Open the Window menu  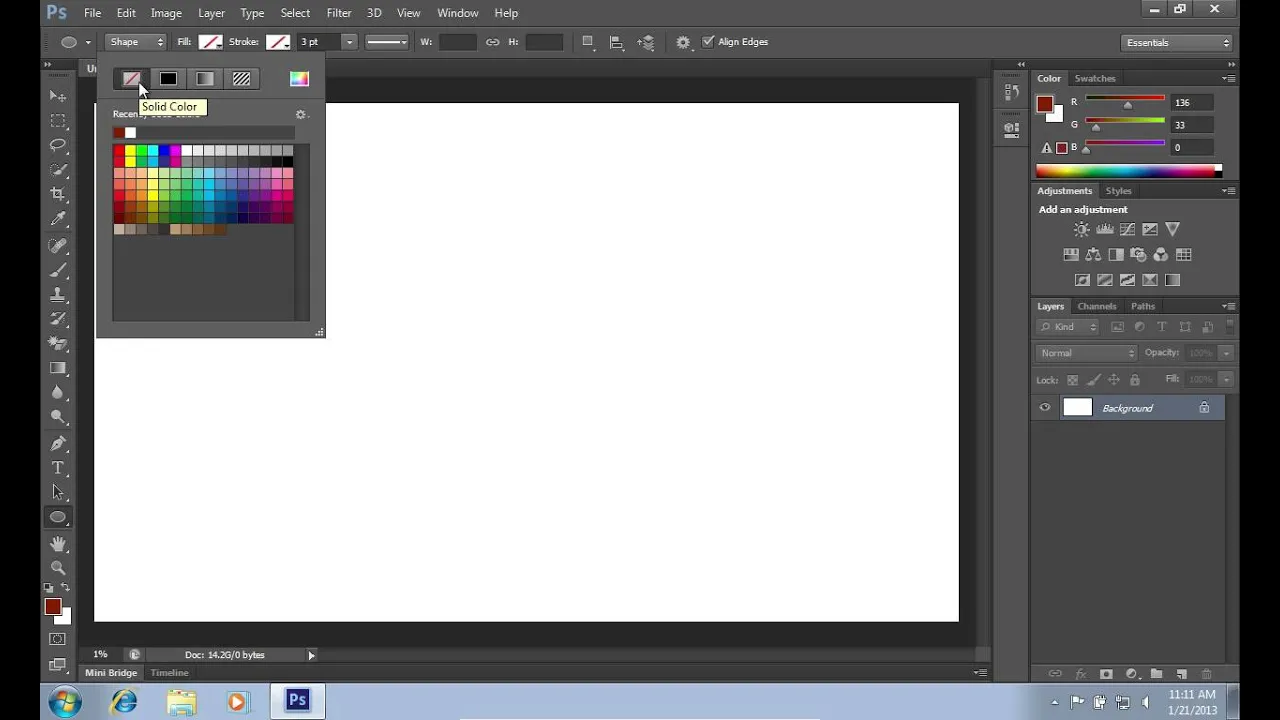tap(458, 13)
